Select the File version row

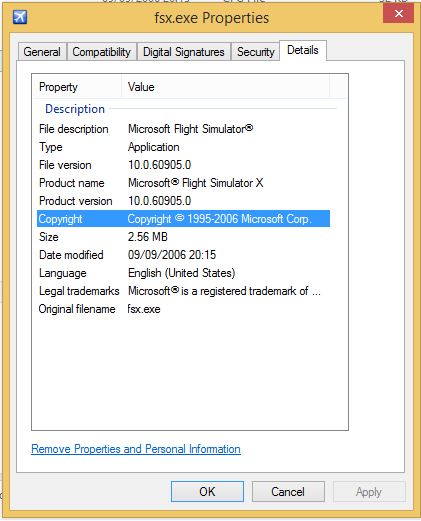coord(183,165)
